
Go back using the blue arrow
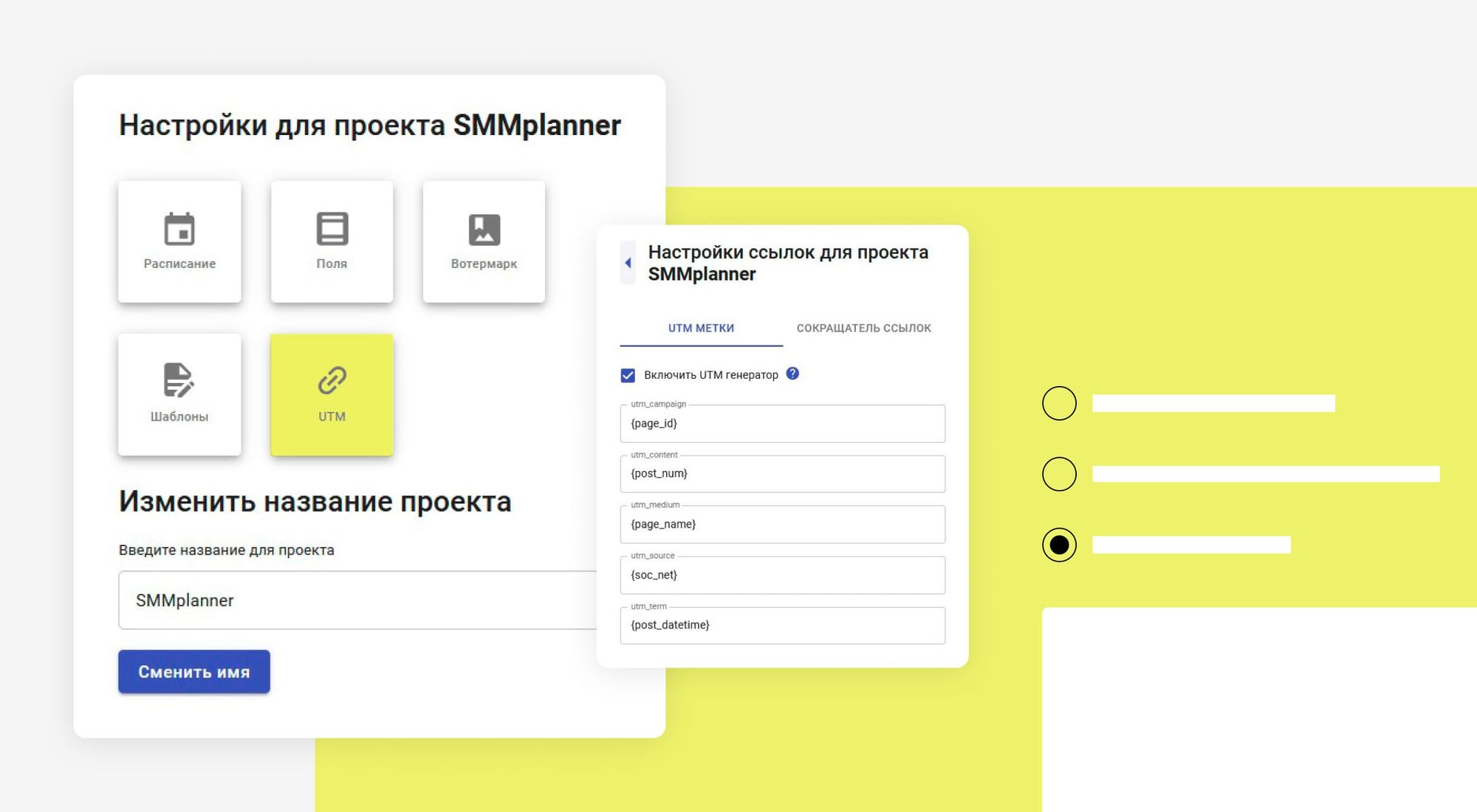(628, 263)
